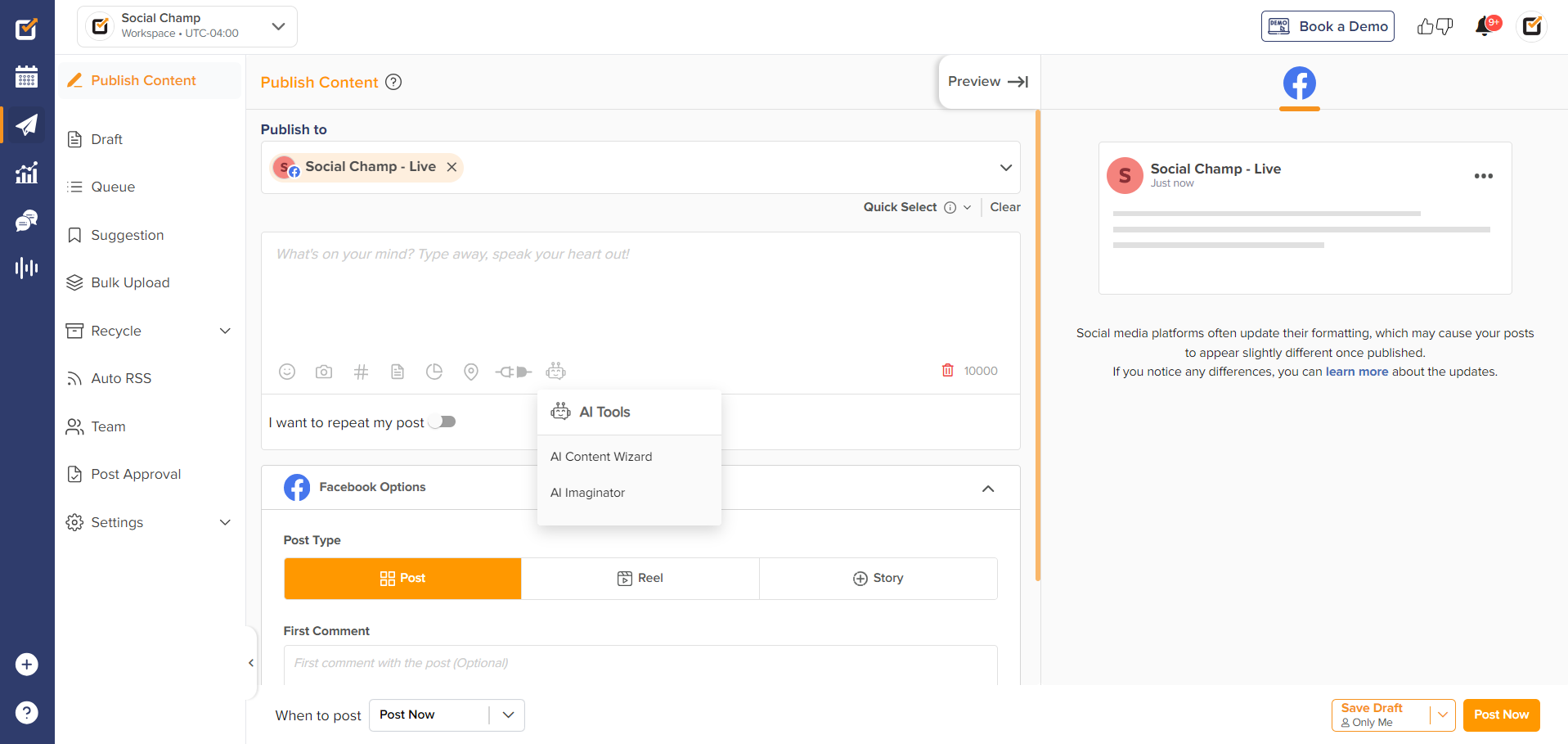The image size is (1568, 744).
Task: Clear composer text with red trash icon
Action: coord(947,370)
